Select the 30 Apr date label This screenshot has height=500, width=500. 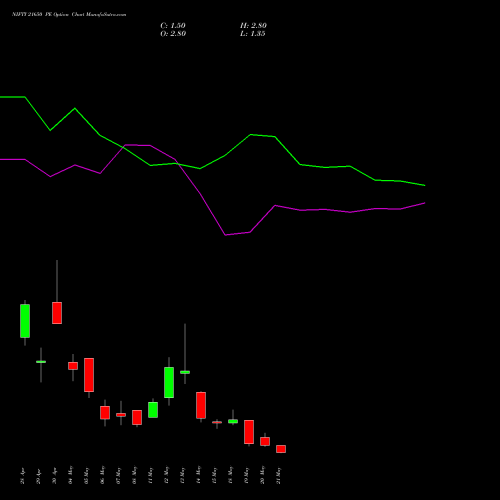click(54, 476)
